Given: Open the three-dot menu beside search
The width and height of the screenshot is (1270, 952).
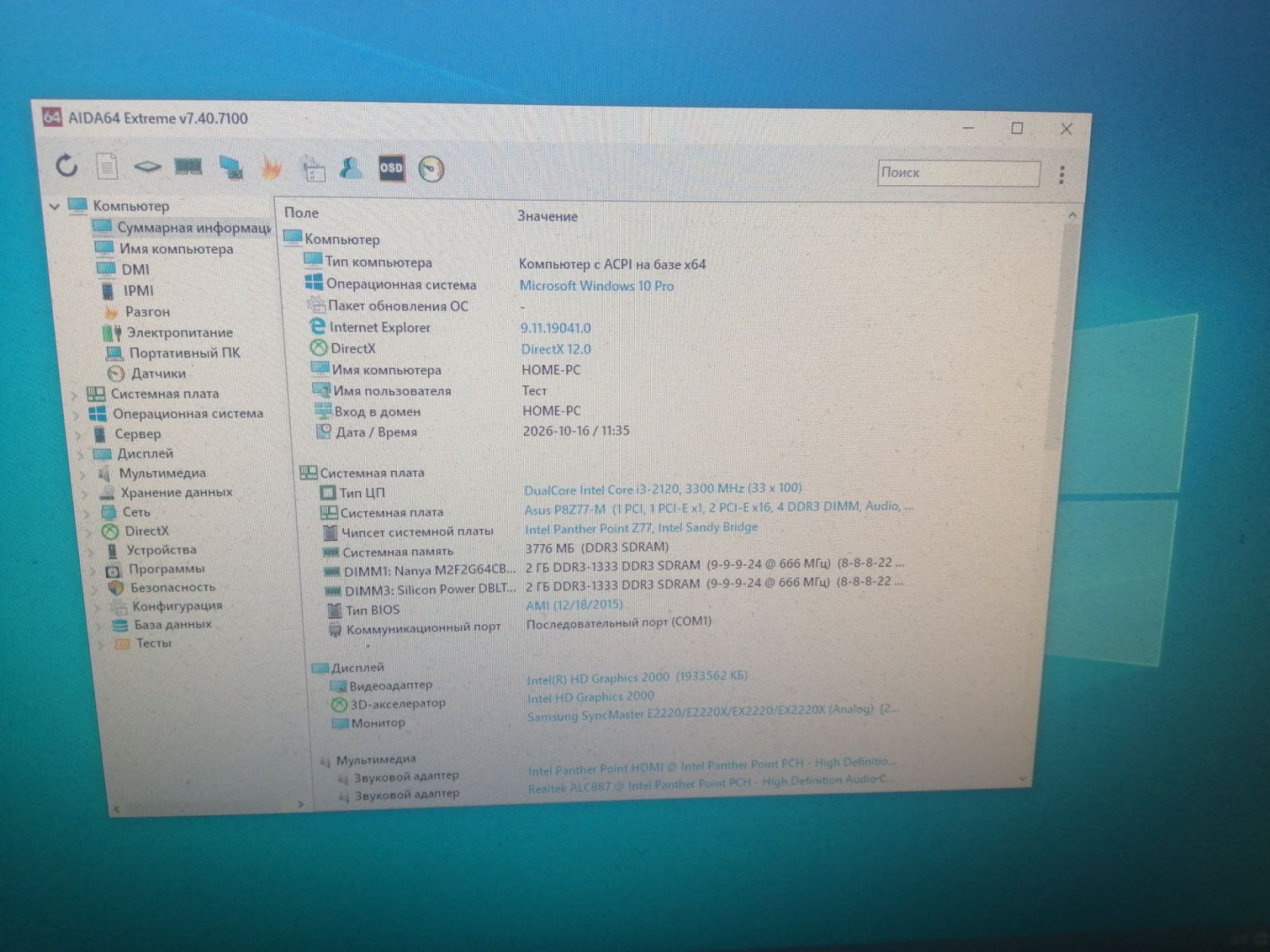Looking at the screenshot, I should 1061,175.
